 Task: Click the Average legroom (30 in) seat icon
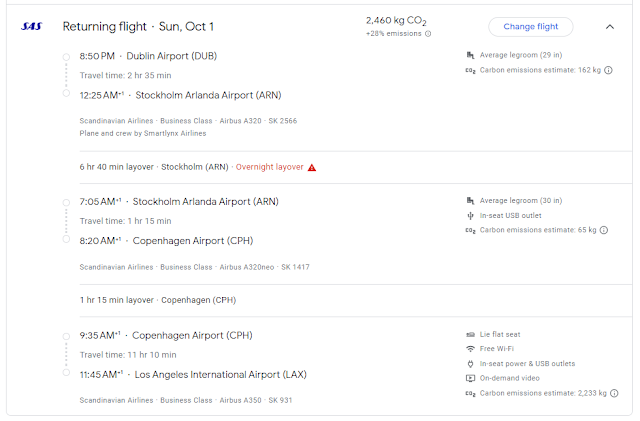pyautogui.click(x=471, y=201)
